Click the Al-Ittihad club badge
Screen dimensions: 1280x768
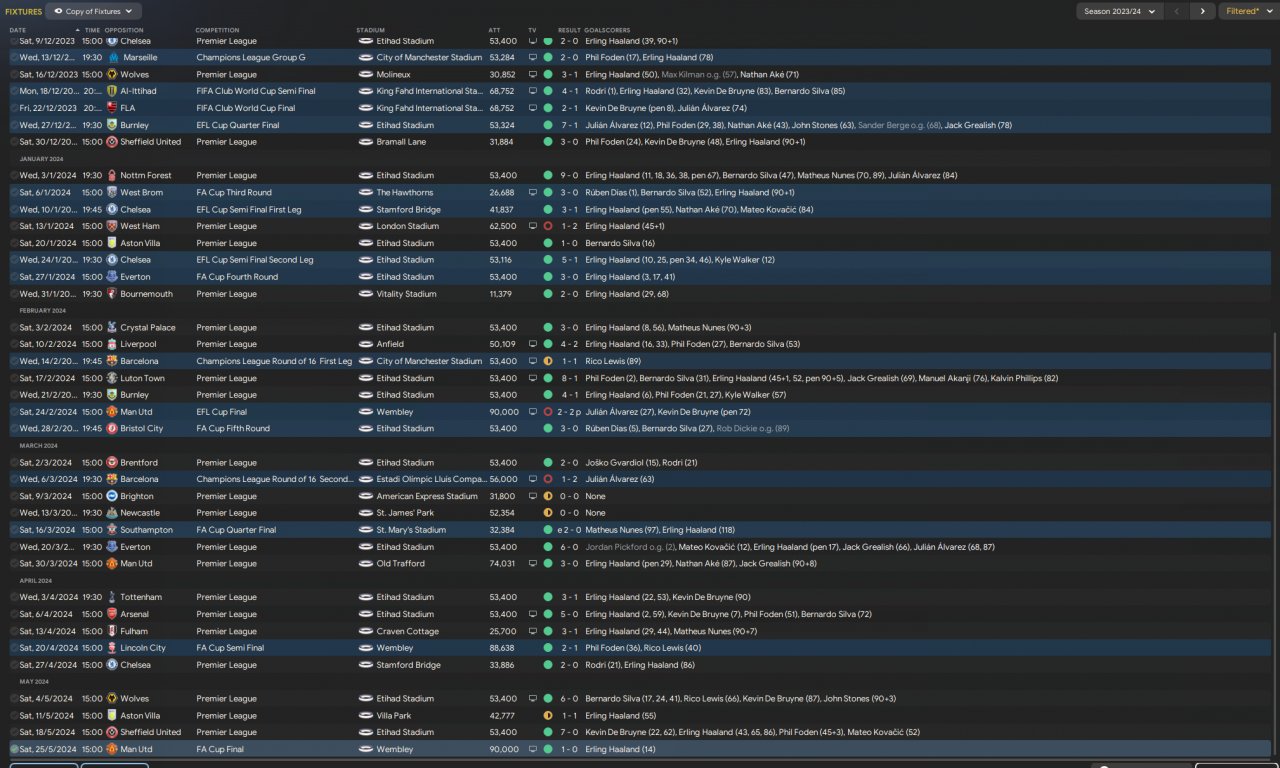[112, 91]
